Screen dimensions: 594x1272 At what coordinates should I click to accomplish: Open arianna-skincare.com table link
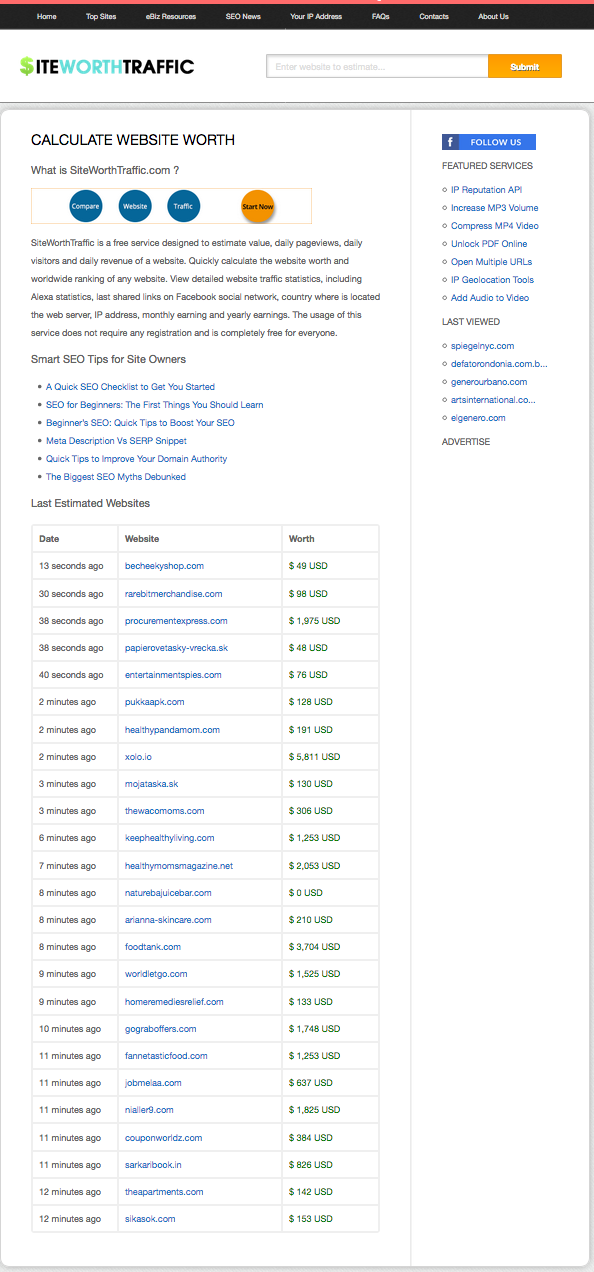(168, 920)
